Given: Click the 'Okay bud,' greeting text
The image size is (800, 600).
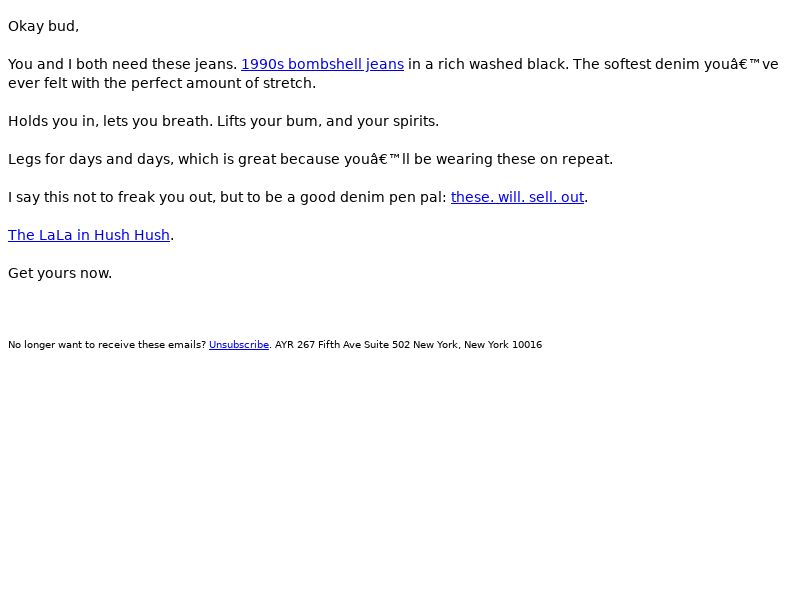Looking at the screenshot, I should (x=43, y=27).
